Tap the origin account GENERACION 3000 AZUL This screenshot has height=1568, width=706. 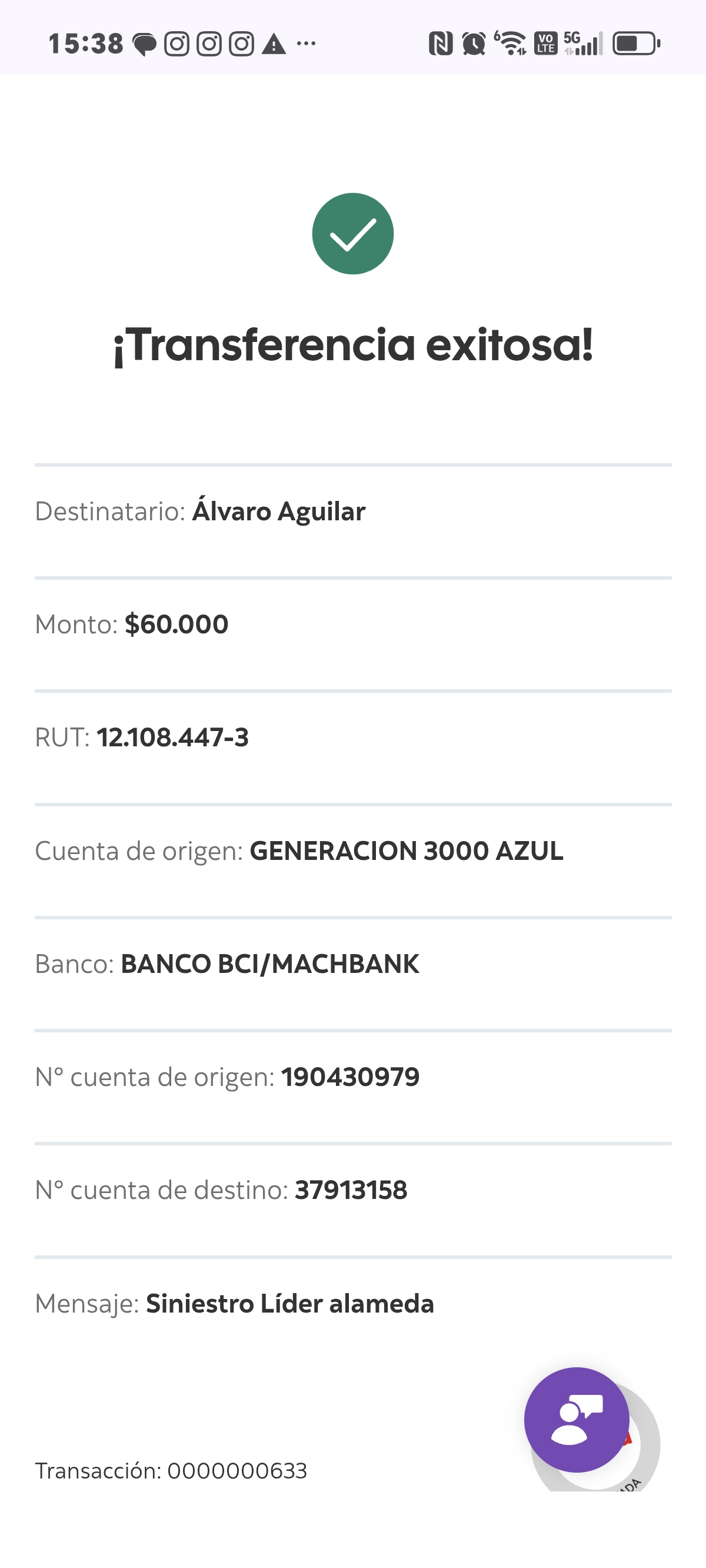(406, 851)
